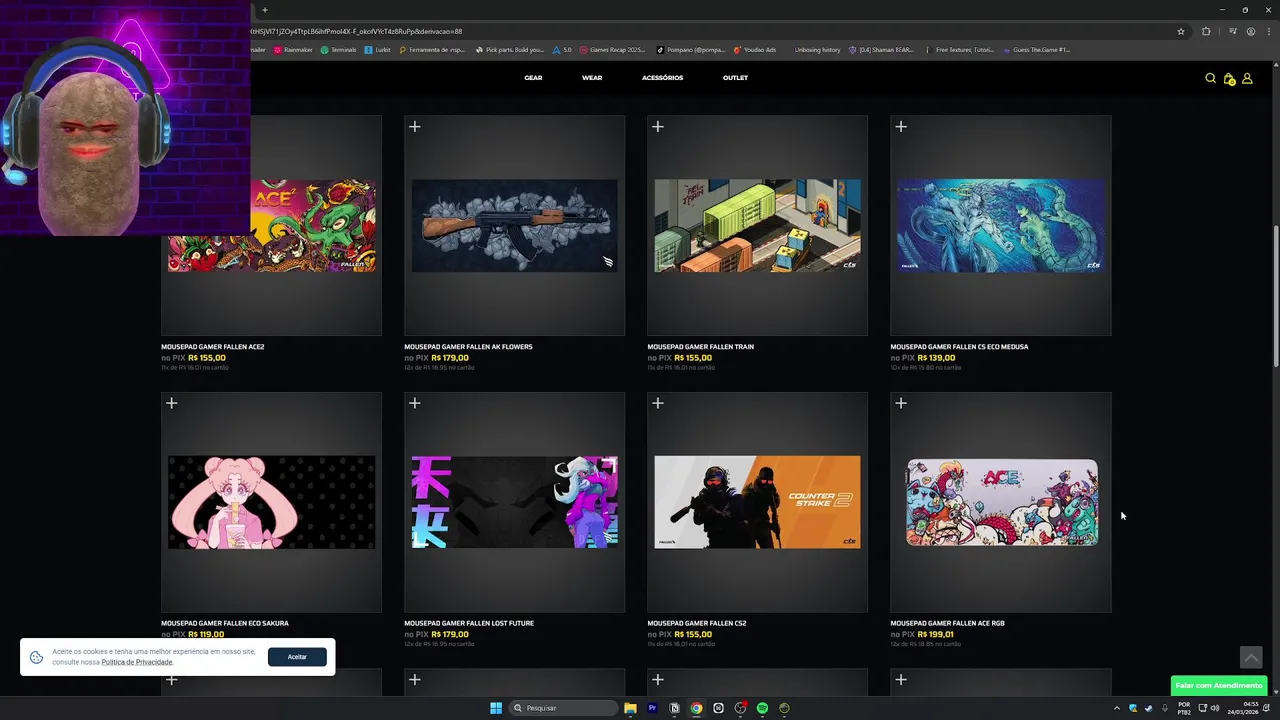Click Falar com Atendimento chat button
Image resolution: width=1280 pixels, height=720 pixels.
click(1219, 686)
